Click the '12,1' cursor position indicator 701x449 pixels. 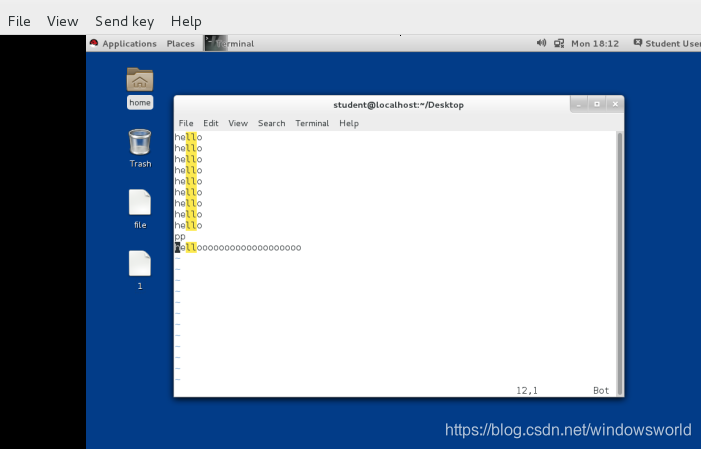click(x=527, y=390)
